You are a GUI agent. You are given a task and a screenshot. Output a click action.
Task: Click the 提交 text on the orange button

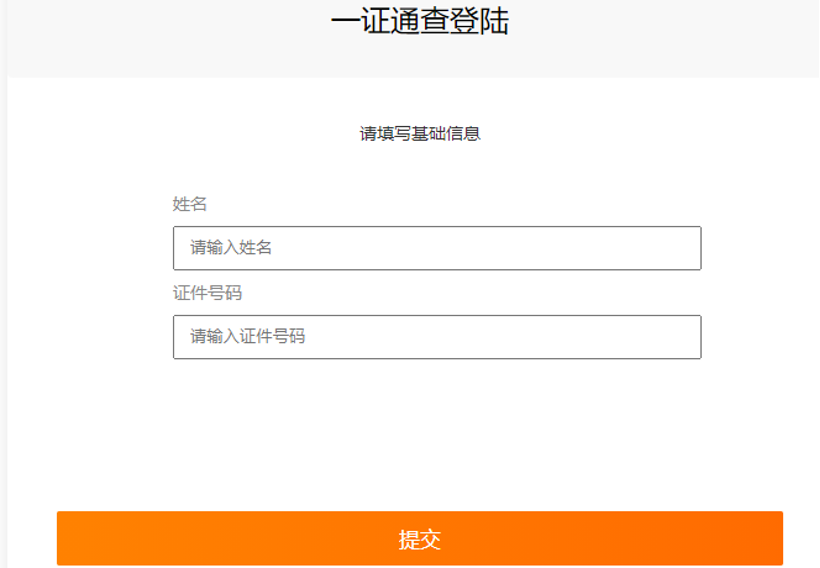(419, 539)
